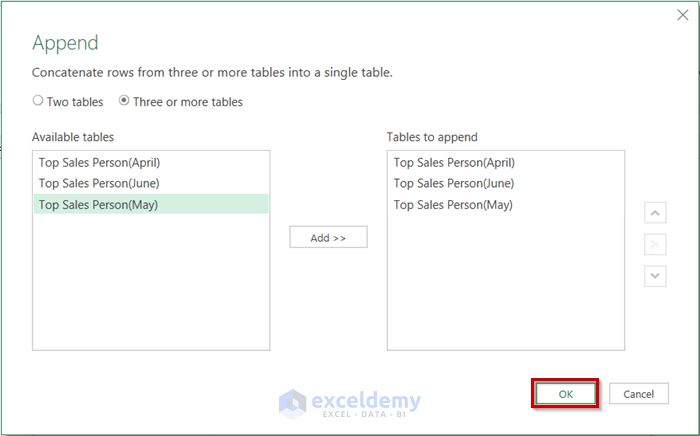Click the Exceldemy logo watermark

tap(350, 402)
